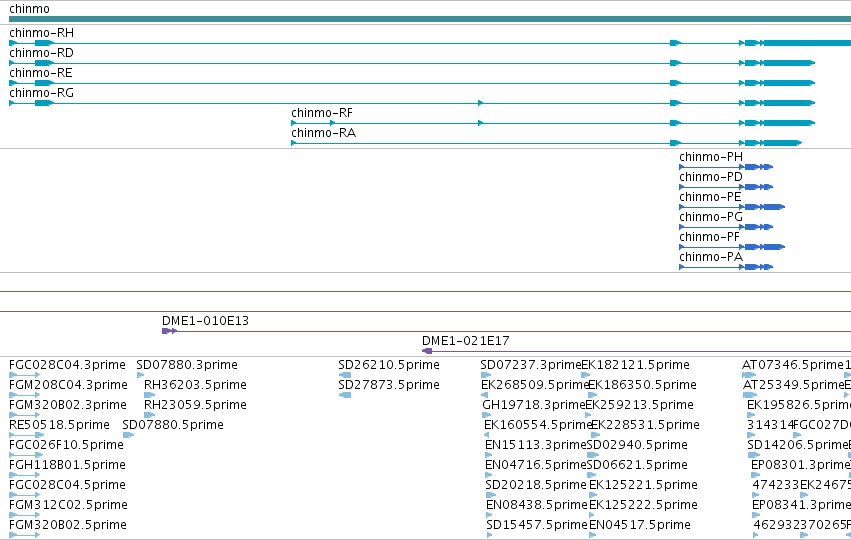Click the FGC028C04.3prime EST label
The height and width of the screenshot is (540, 851).
point(67,365)
